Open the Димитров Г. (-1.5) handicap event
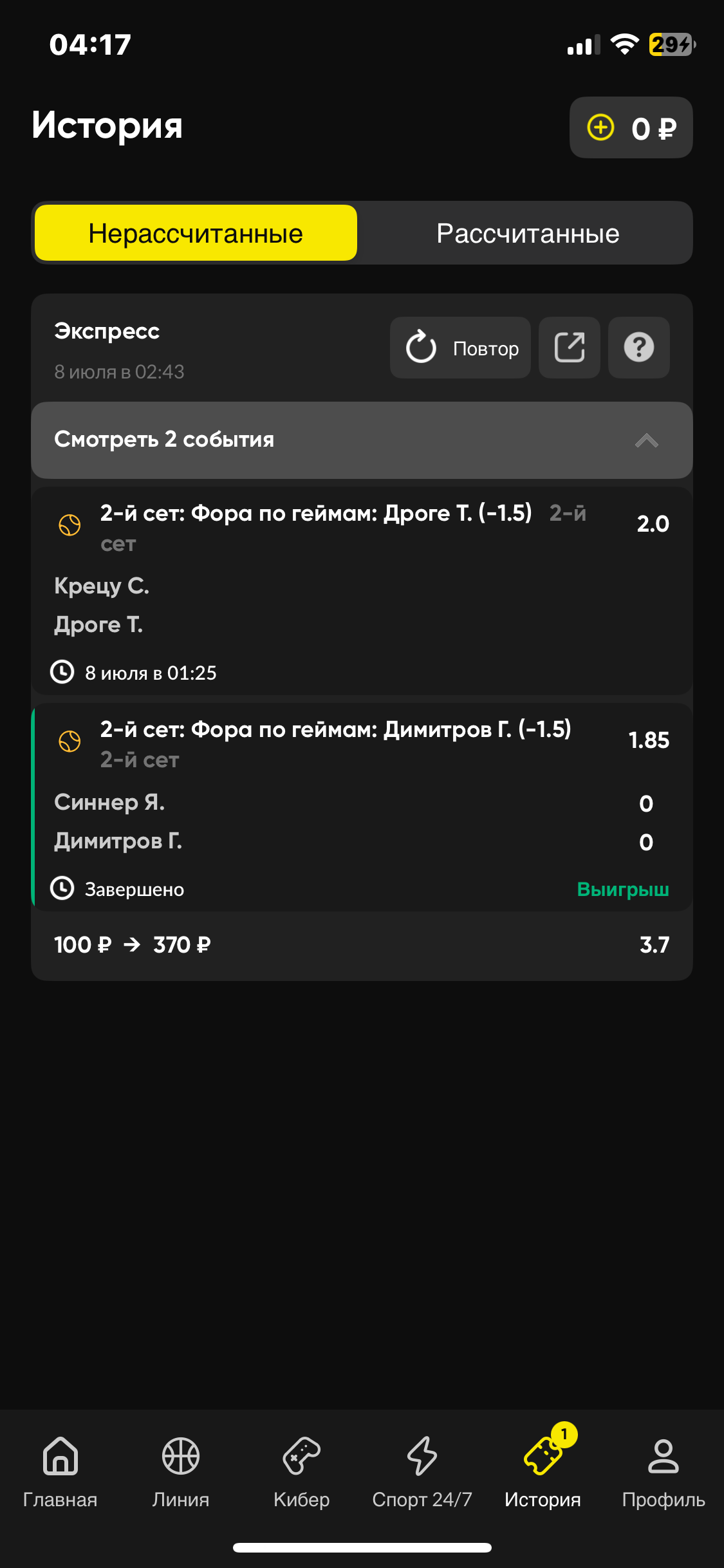 pyautogui.click(x=335, y=730)
